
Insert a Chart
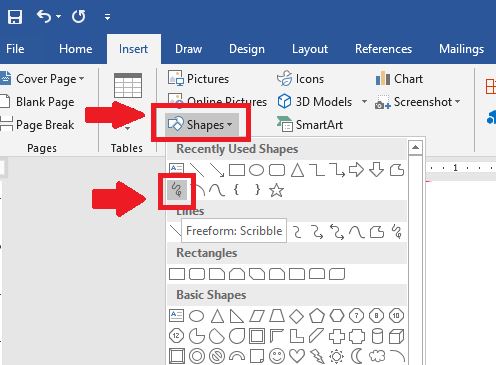pyautogui.click(x=399, y=79)
